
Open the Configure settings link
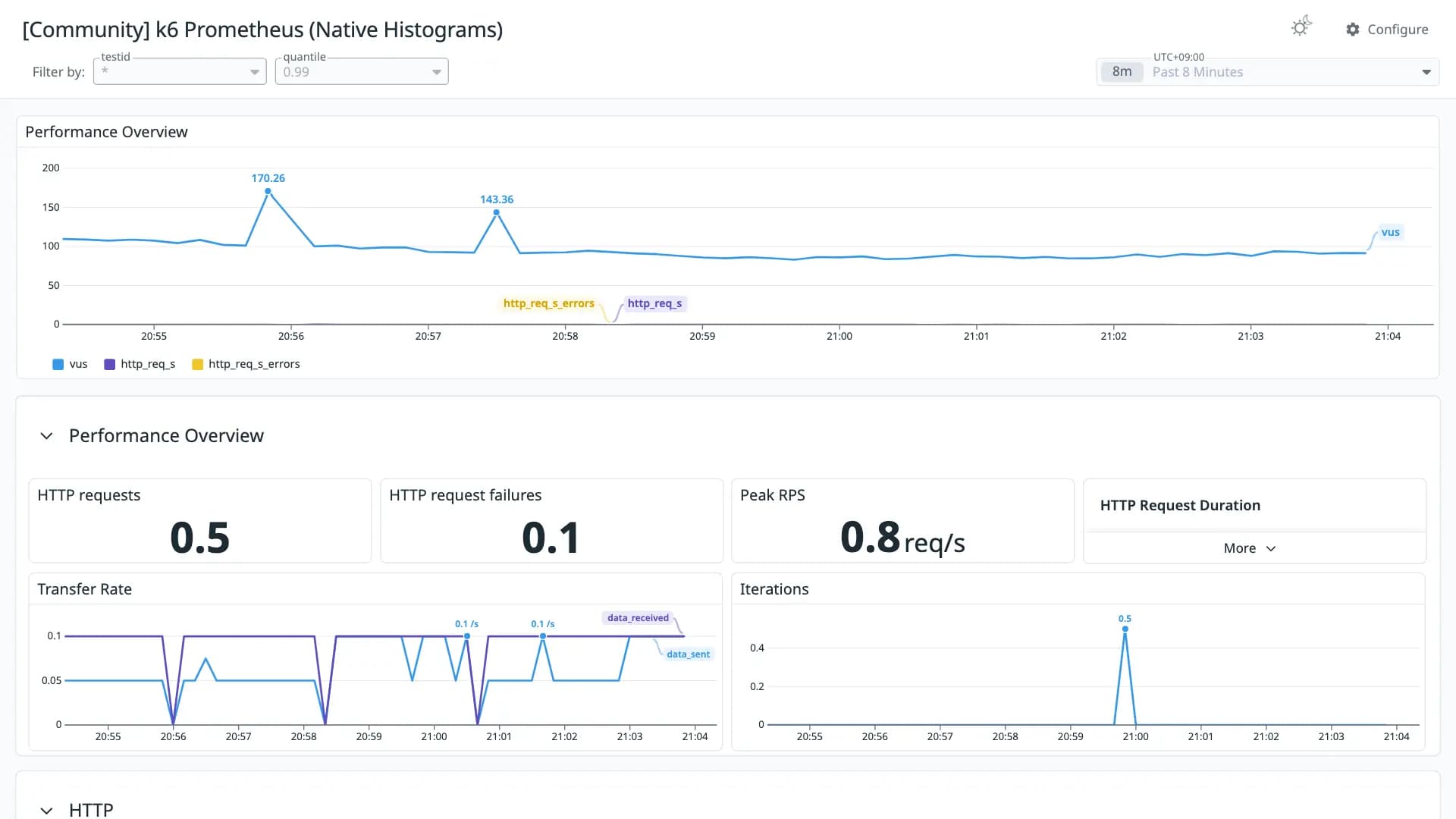1387,30
